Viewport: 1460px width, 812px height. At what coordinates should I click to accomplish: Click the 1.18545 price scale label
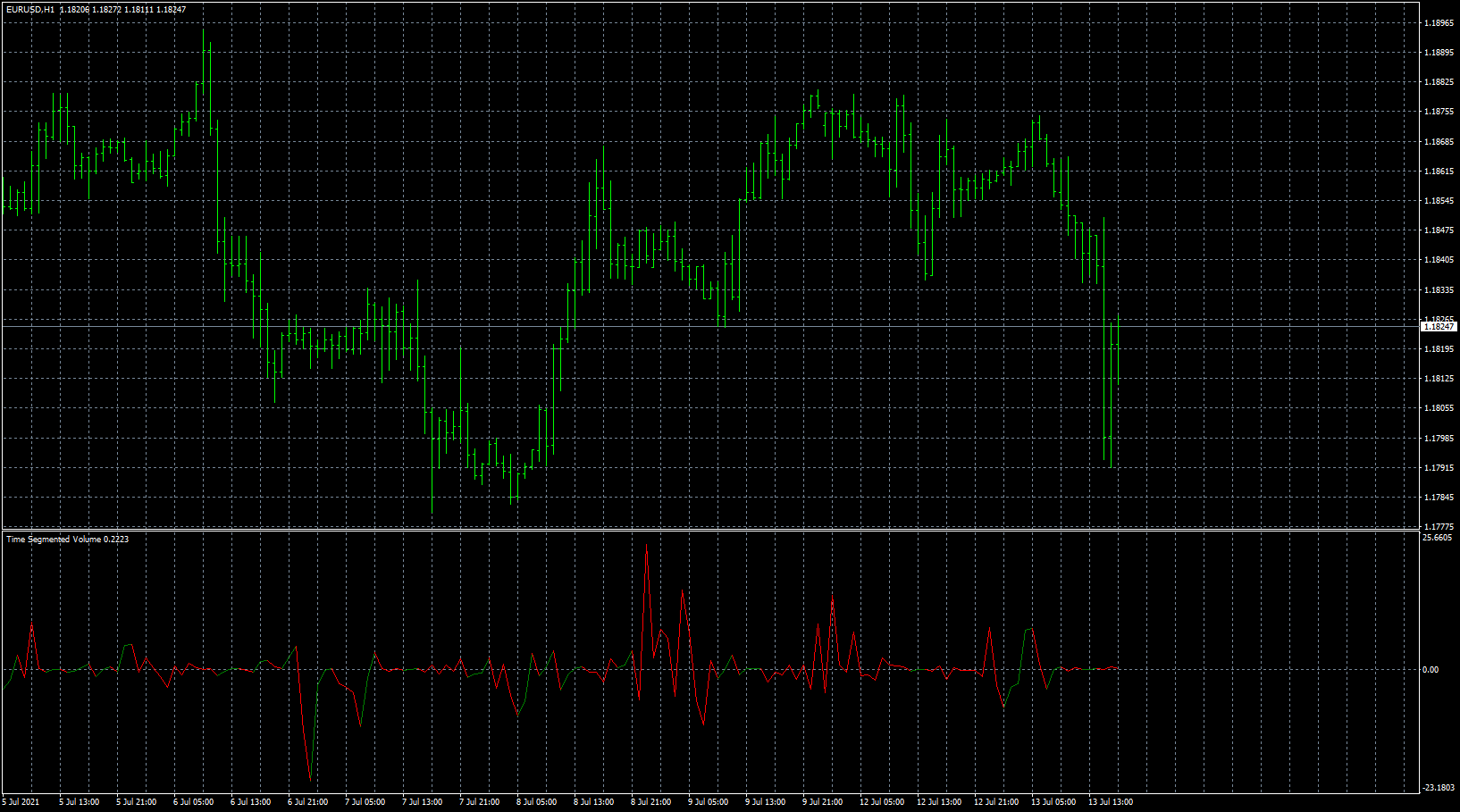(1439, 201)
